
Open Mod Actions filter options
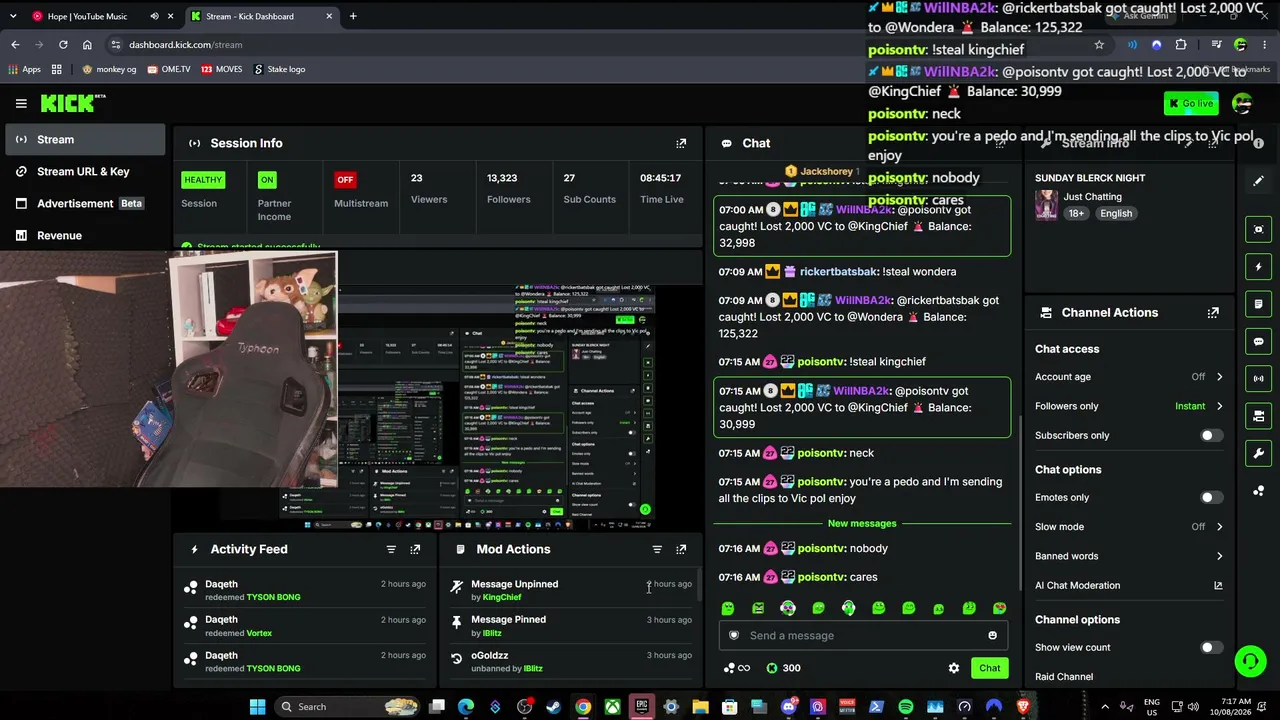(657, 549)
